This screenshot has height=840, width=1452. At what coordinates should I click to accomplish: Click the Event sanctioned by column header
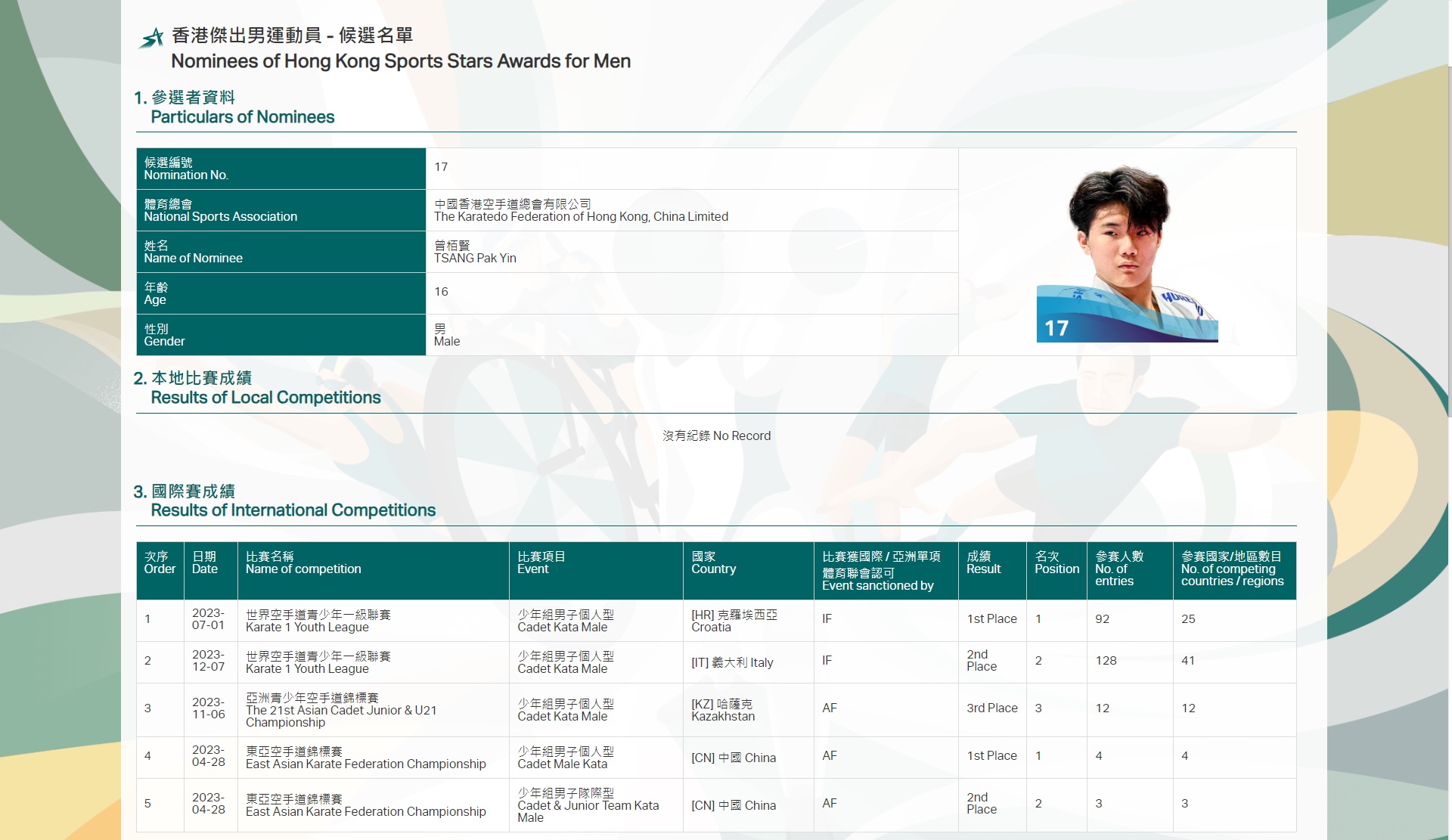(x=877, y=585)
